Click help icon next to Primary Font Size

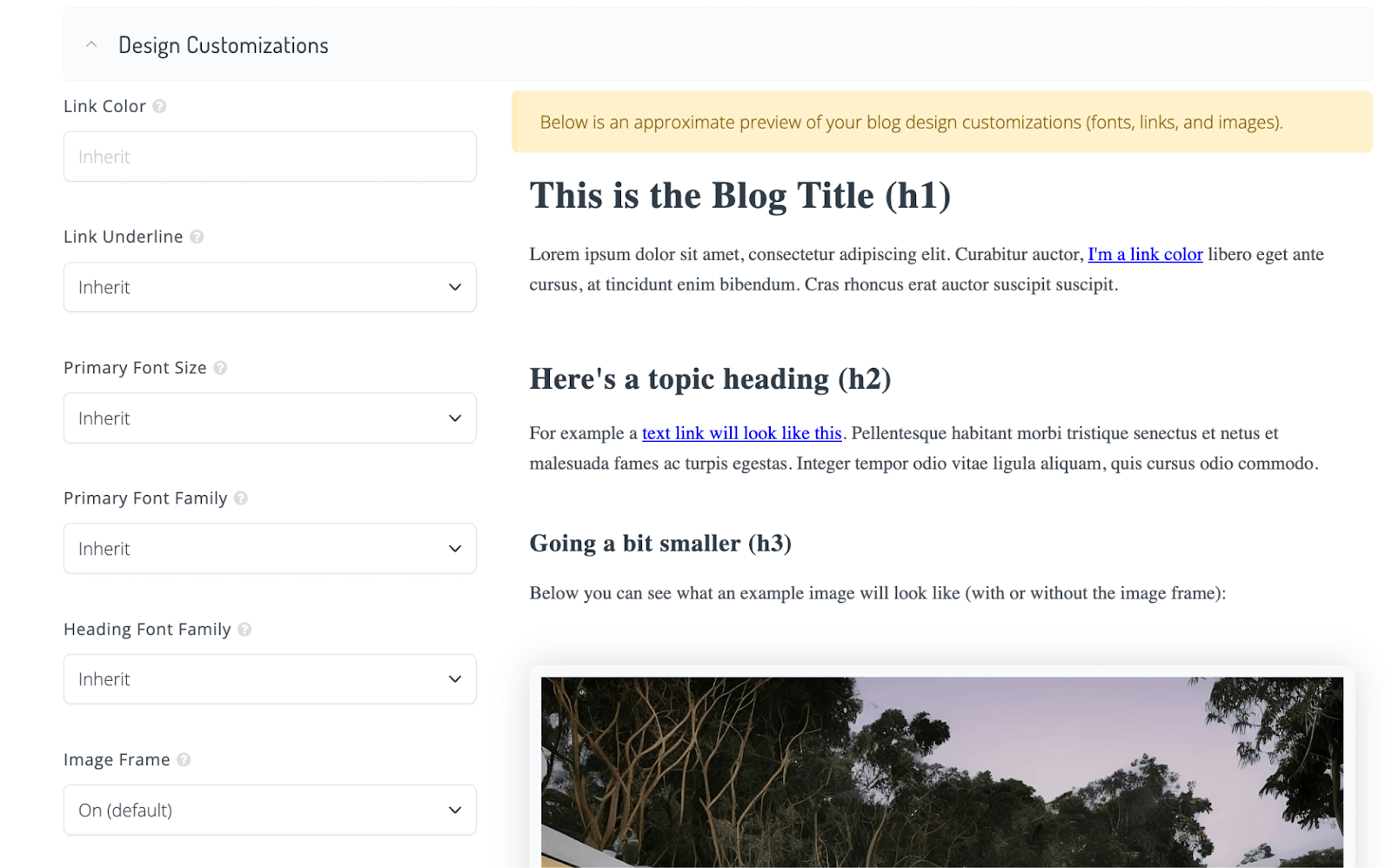coord(220,368)
